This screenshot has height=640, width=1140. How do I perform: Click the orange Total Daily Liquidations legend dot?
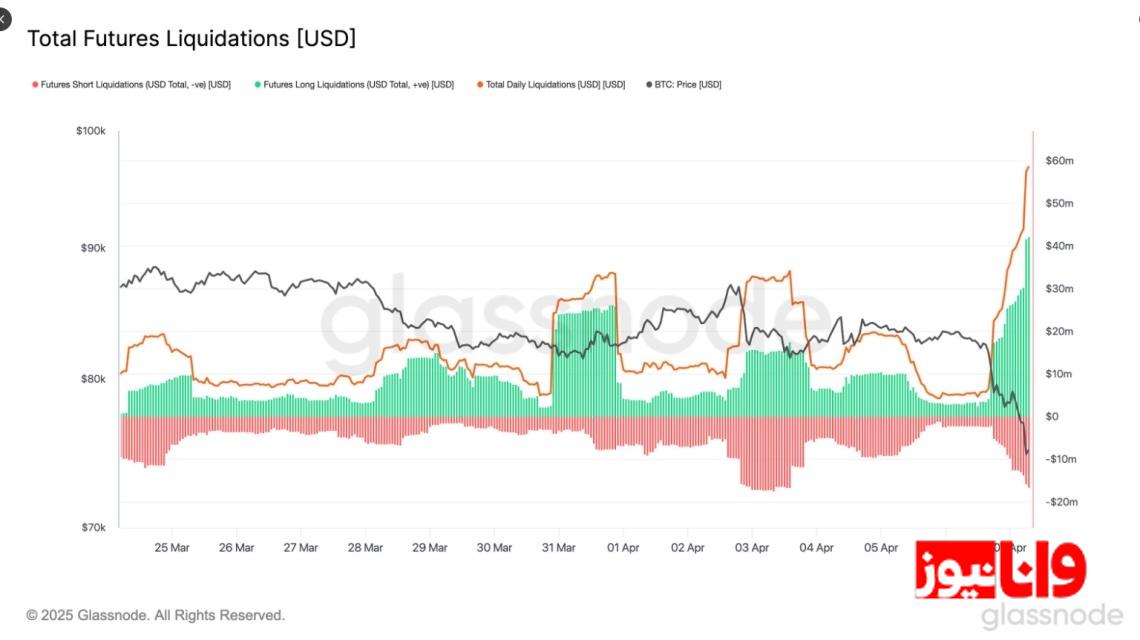pyautogui.click(x=480, y=85)
